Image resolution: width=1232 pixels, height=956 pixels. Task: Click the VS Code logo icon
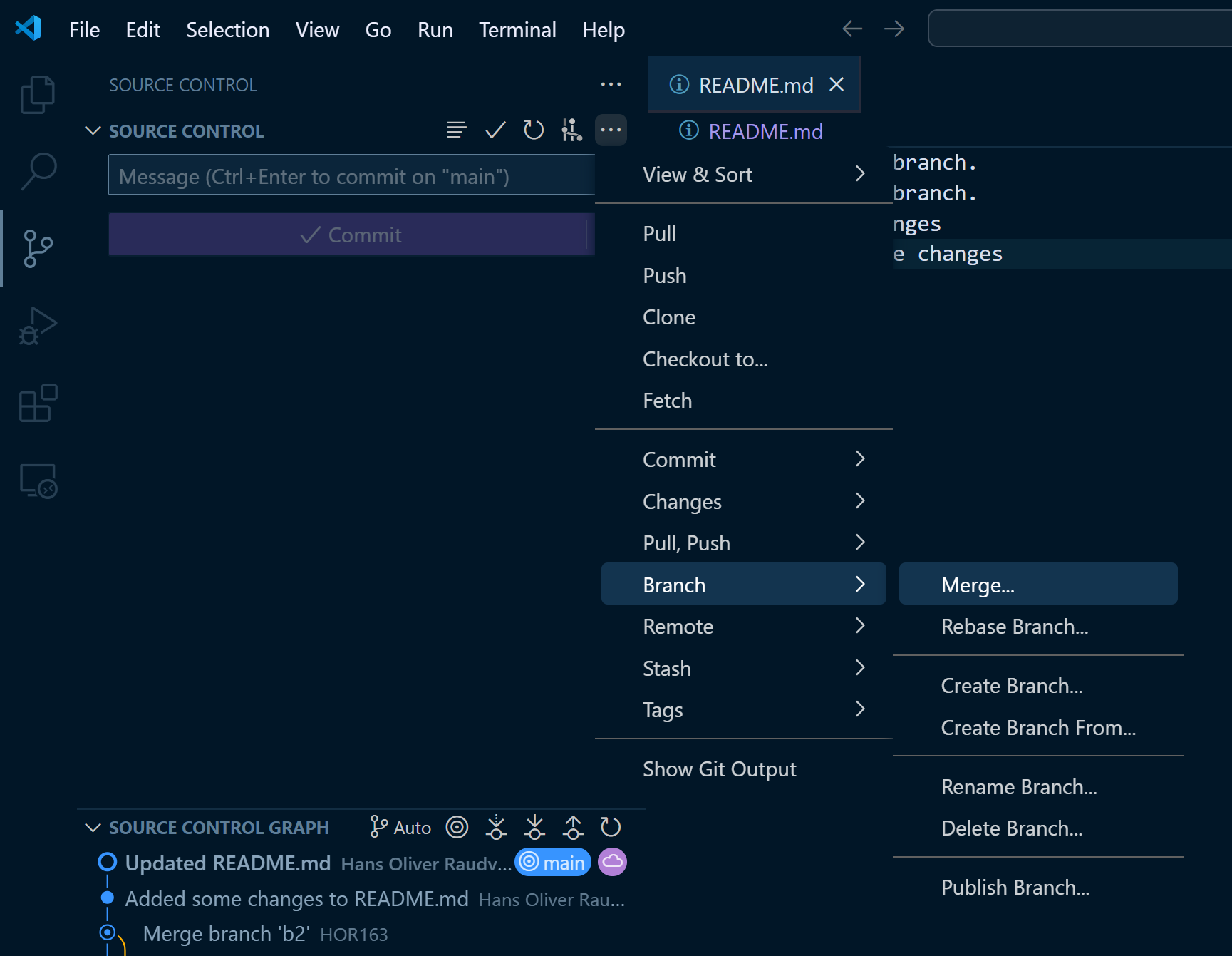[x=29, y=29]
